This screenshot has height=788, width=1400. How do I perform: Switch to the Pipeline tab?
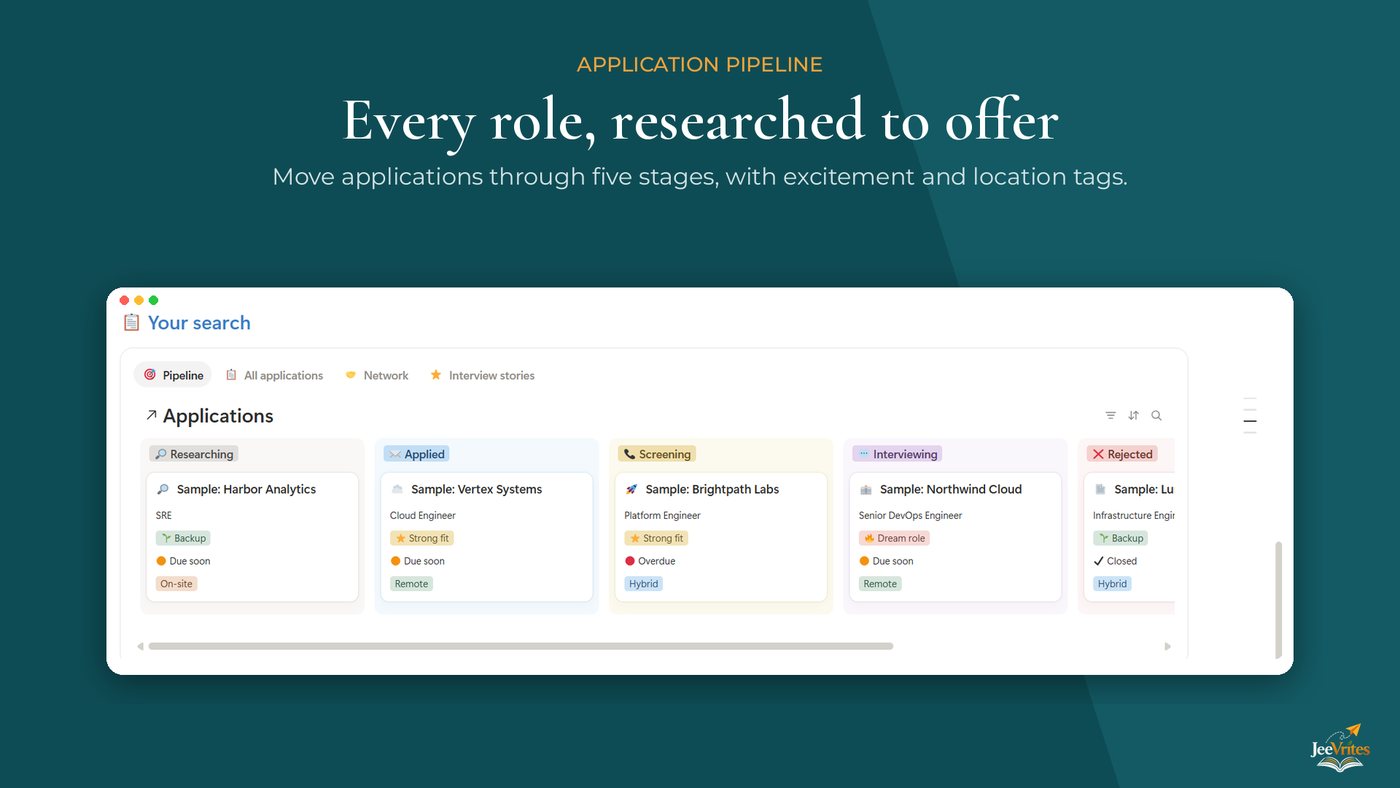(173, 375)
